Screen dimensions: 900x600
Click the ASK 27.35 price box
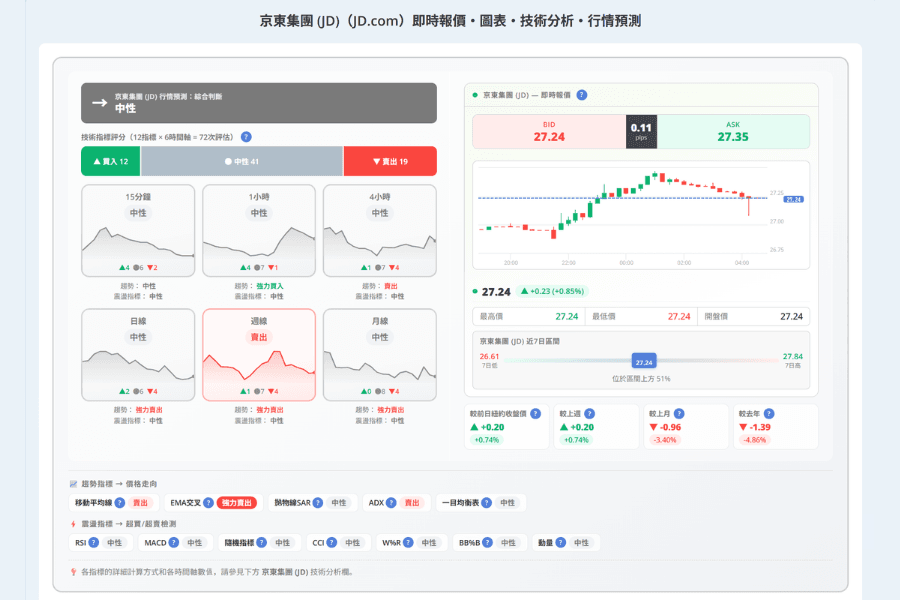(x=733, y=131)
